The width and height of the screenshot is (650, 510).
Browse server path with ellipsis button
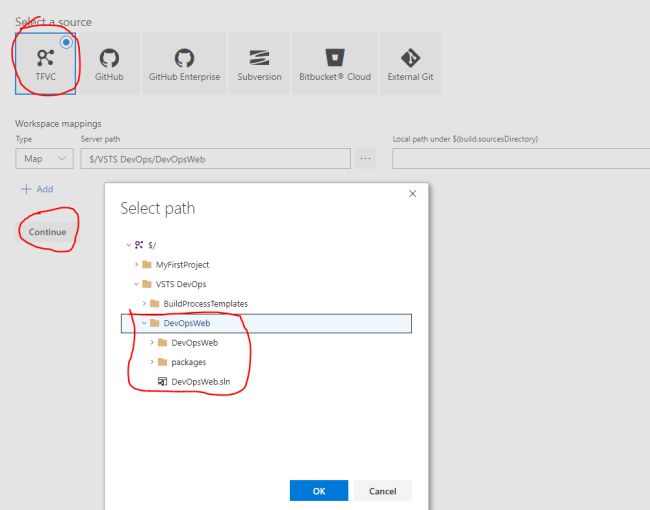[365, 158]
